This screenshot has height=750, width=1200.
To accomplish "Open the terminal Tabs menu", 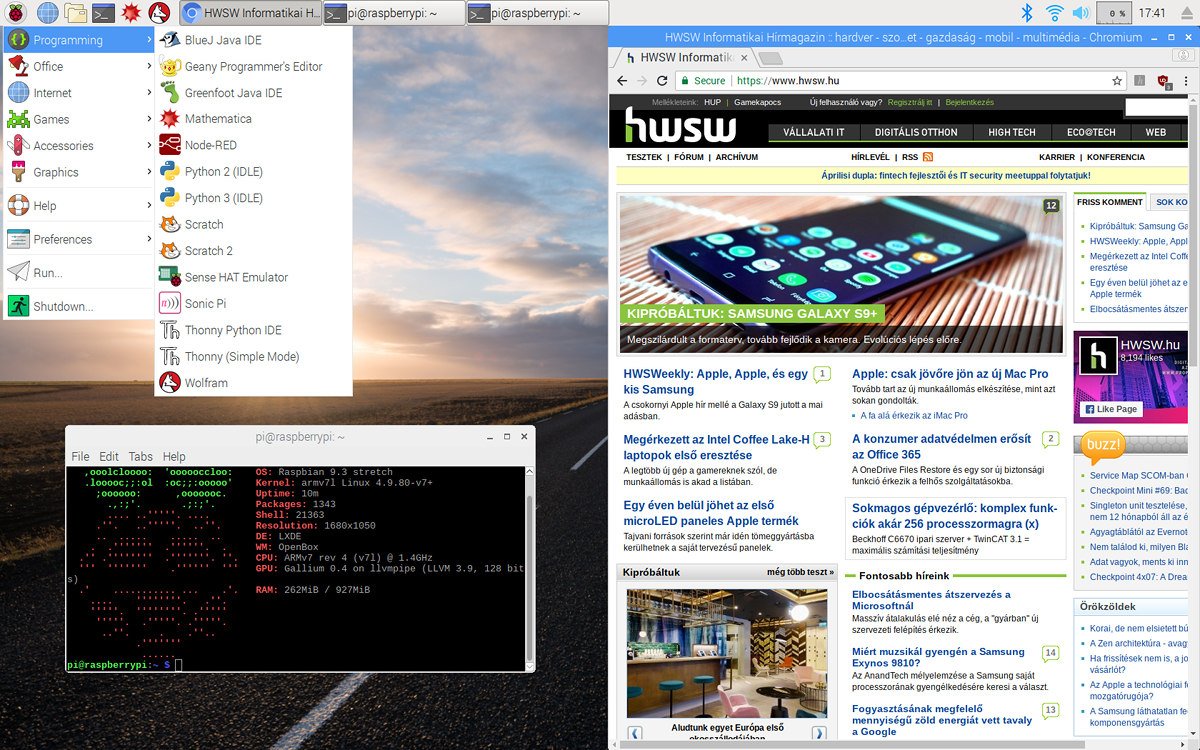I will pyautogui.click(x=140, y=456).
